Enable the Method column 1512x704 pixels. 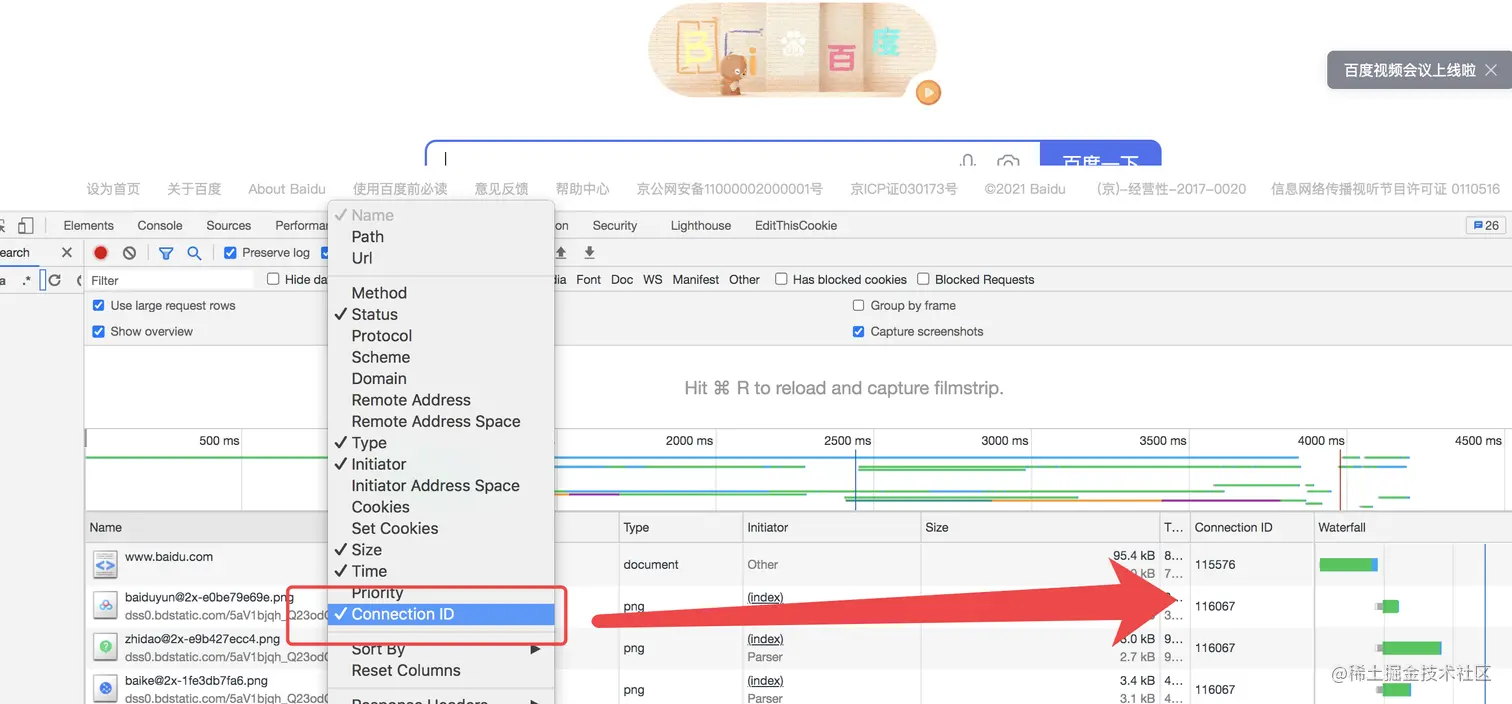pos(441,293)
